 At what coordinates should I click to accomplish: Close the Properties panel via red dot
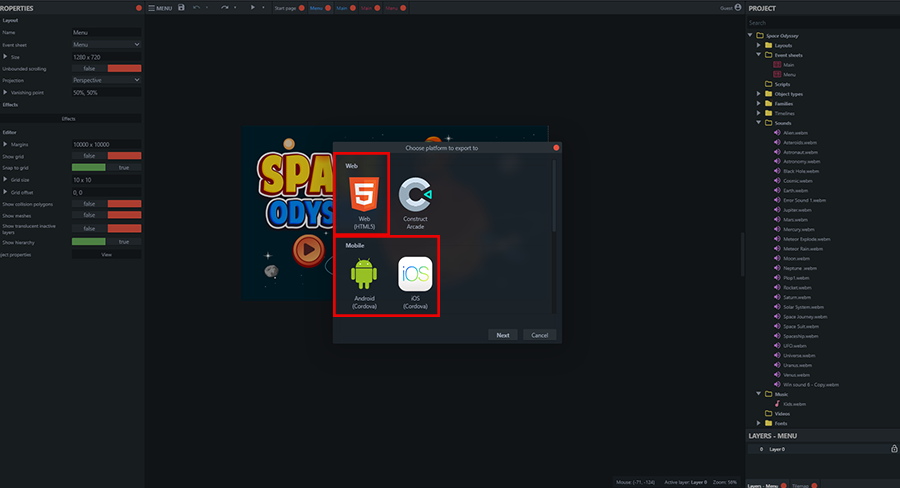138,8
